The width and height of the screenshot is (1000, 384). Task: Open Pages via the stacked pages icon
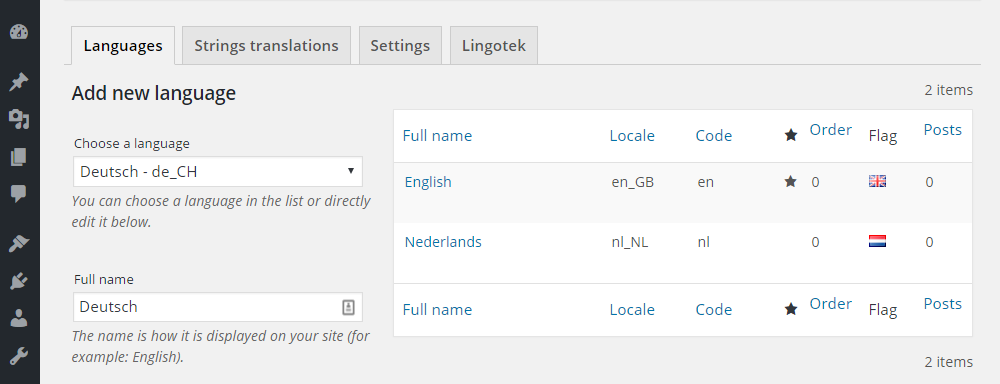click(19, 157)
